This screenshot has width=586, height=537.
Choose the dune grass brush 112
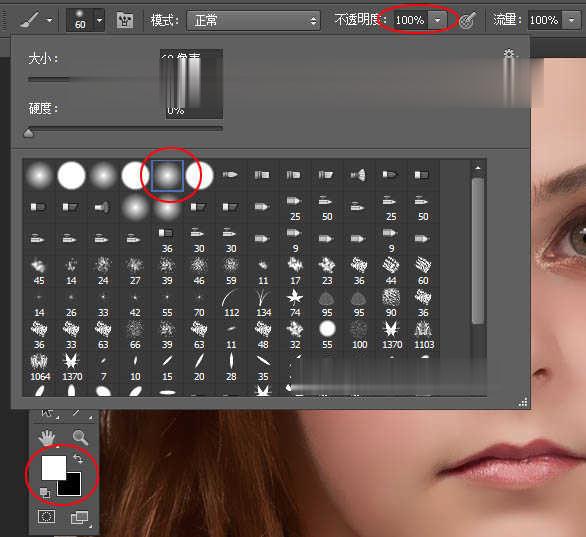[x=231, y=303]
